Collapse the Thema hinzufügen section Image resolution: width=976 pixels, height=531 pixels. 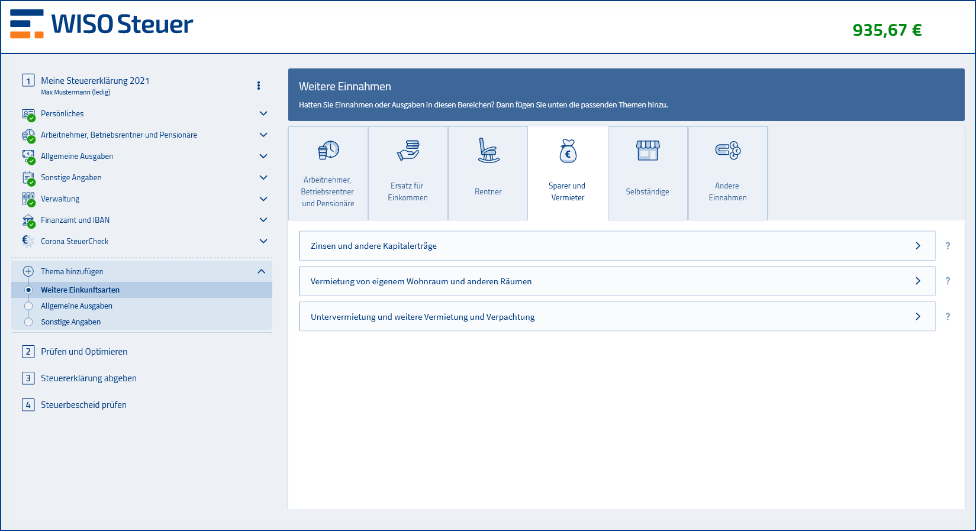click(262, 271)
